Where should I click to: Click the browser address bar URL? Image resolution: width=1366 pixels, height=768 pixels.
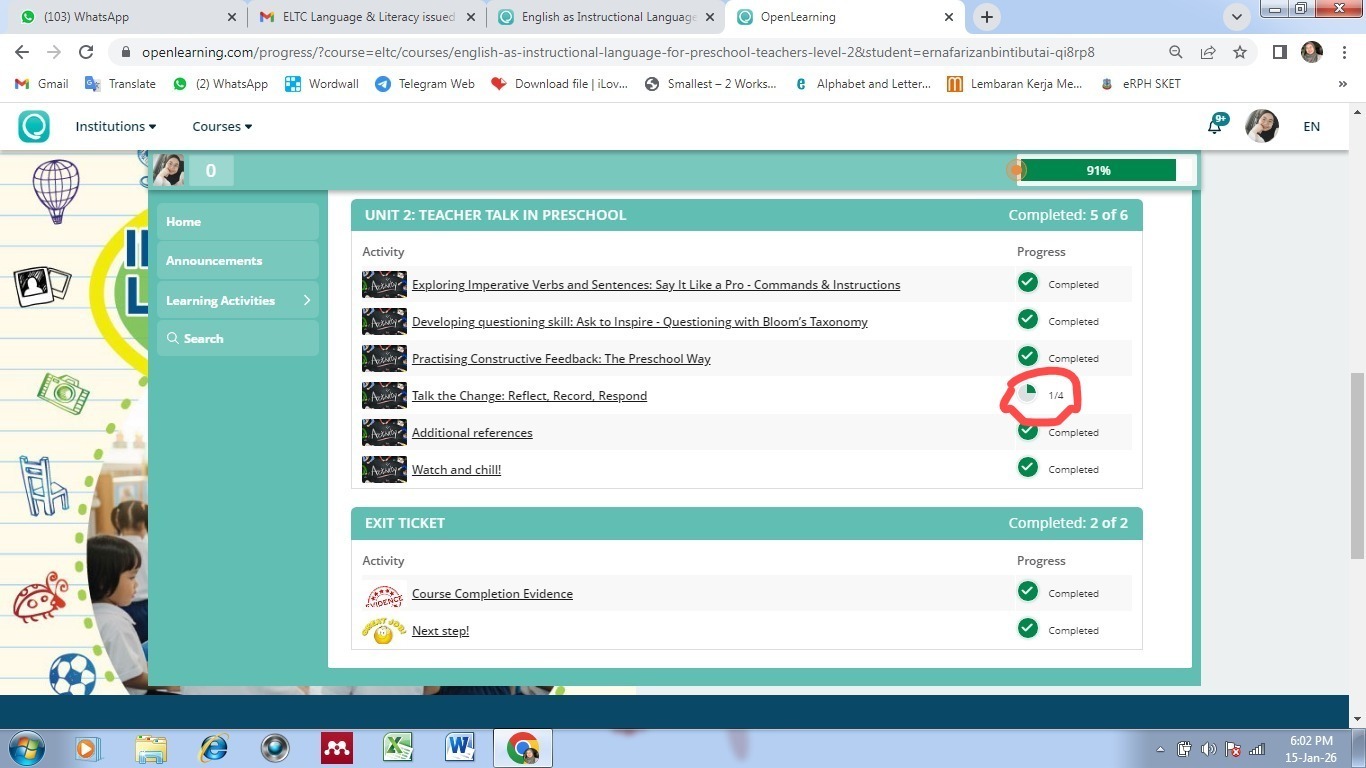click(x=618, y=52)
